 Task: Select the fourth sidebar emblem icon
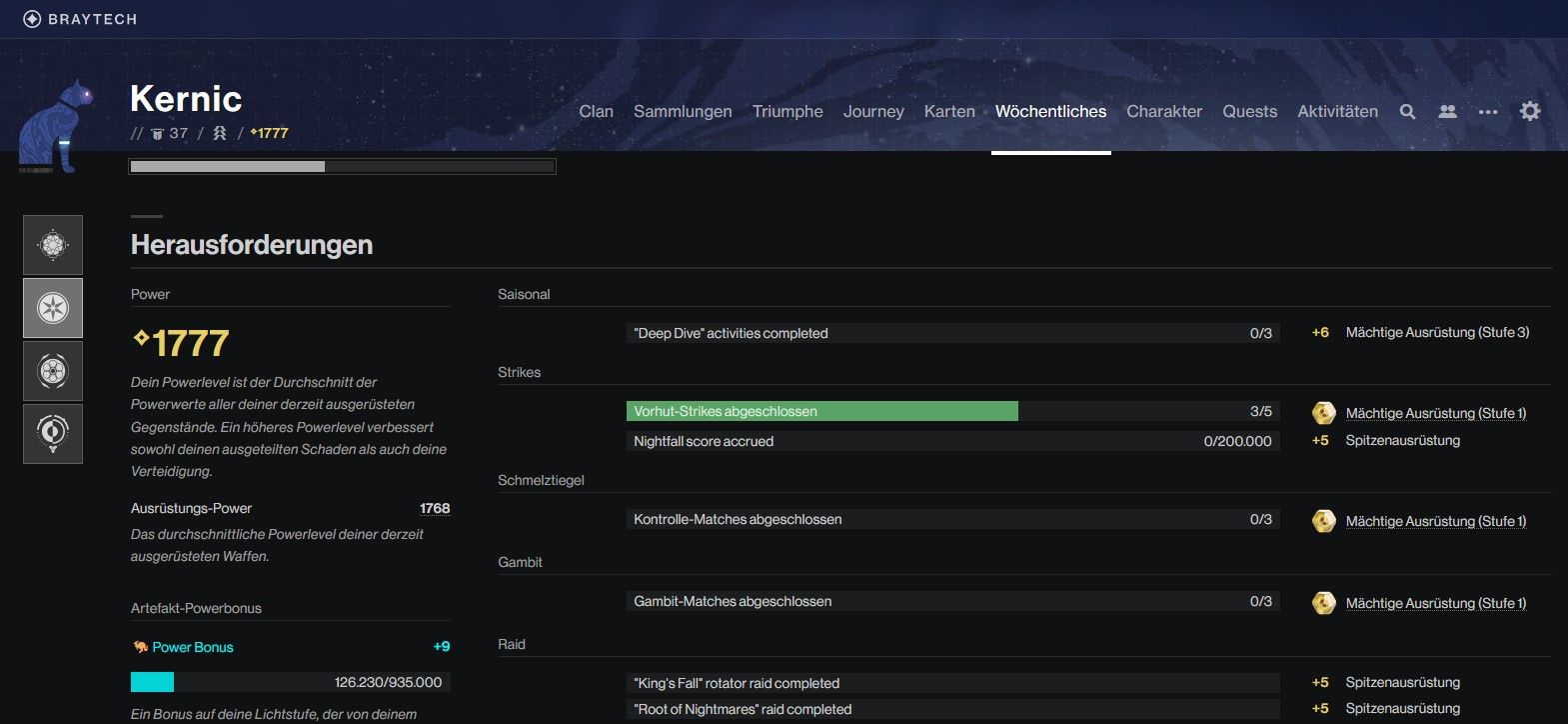pos(53,433)
